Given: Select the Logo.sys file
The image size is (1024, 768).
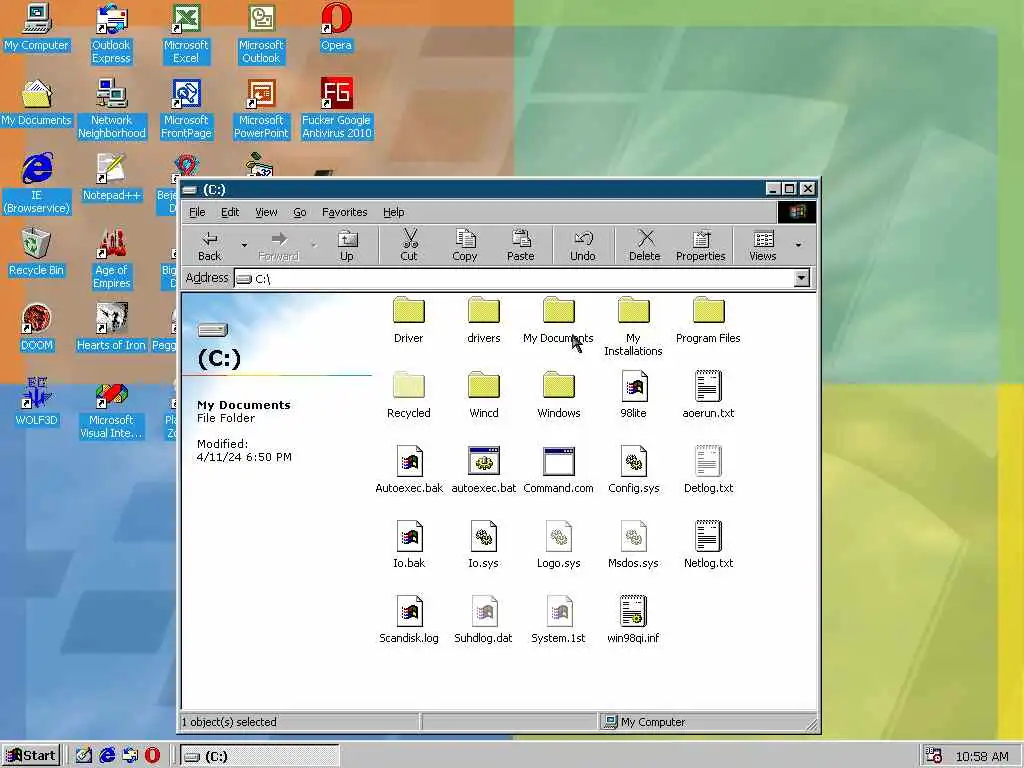Looking at the screenshot, I should click(558, 545).
